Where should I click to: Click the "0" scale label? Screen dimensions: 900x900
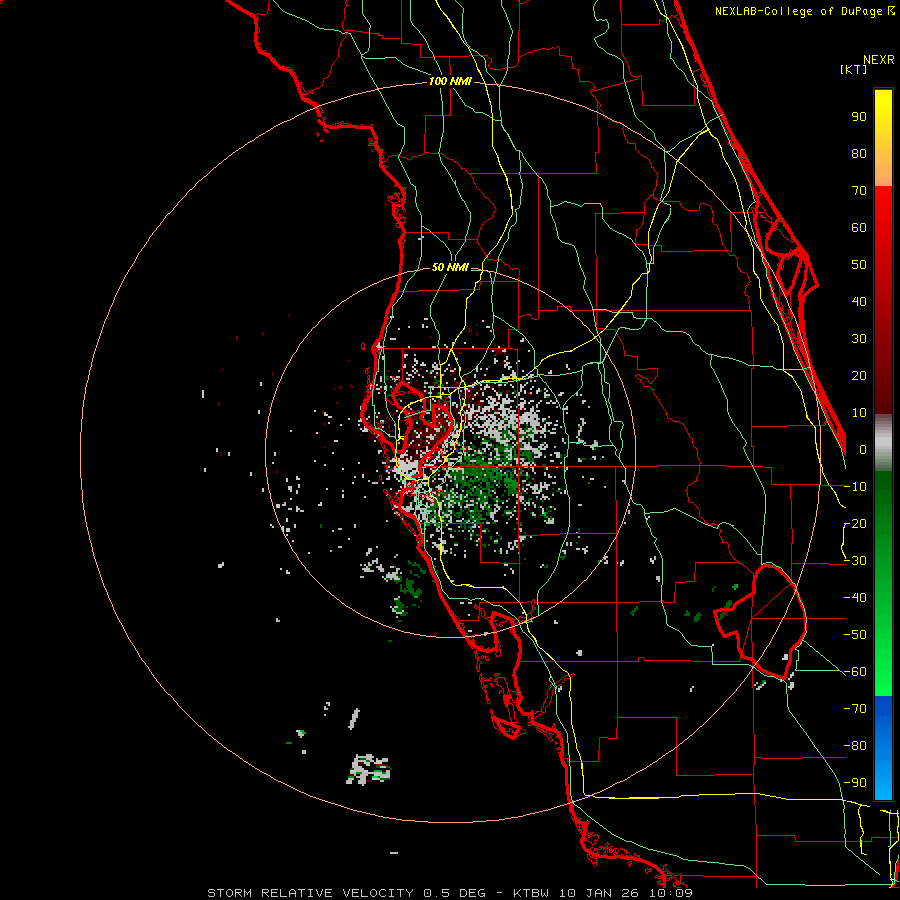click(863, 450)
